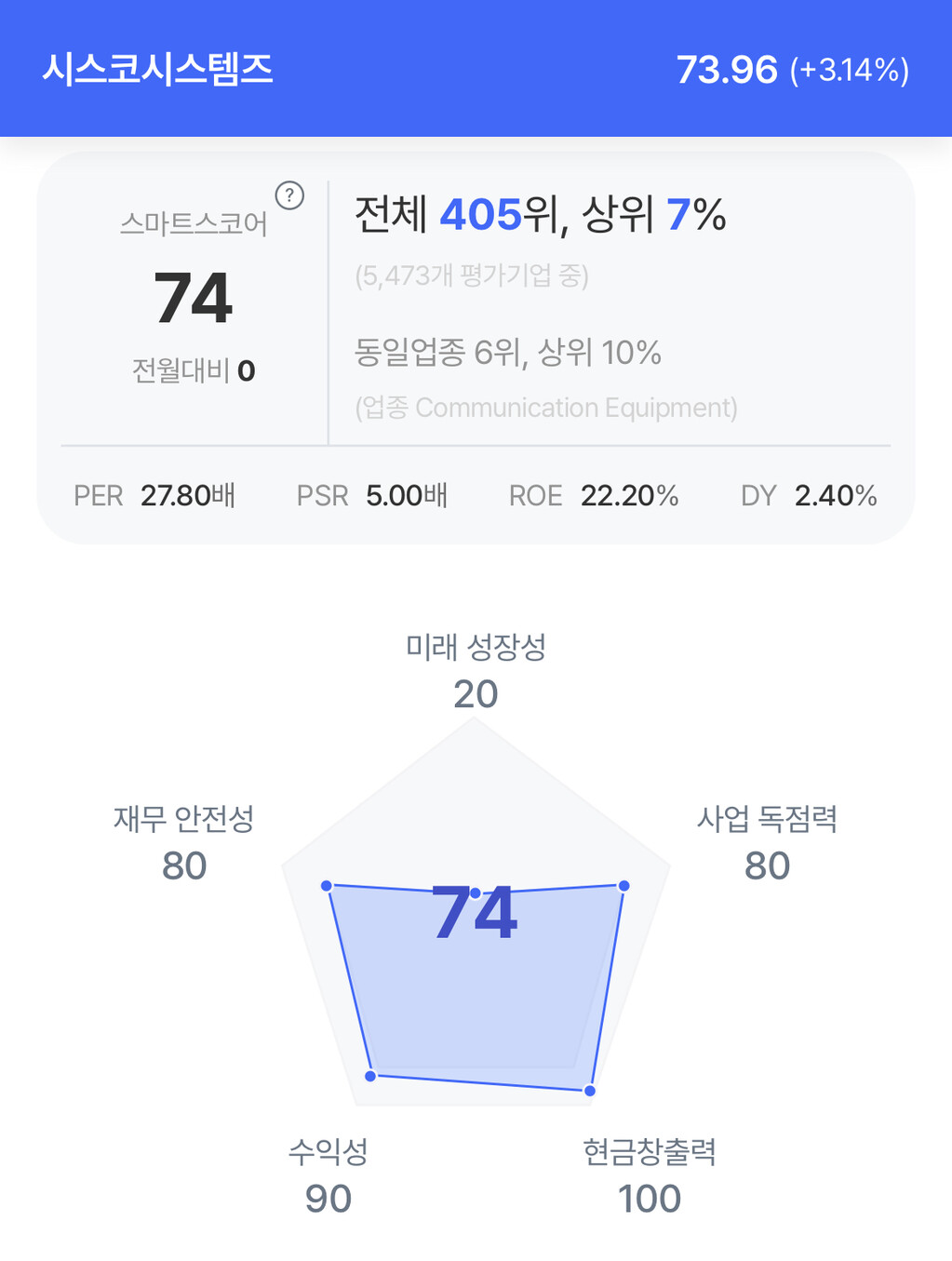The height and width of the screenshot is (1261, 952).
Task: Select the PER 27.80배 metric
Action: point(154,496)
